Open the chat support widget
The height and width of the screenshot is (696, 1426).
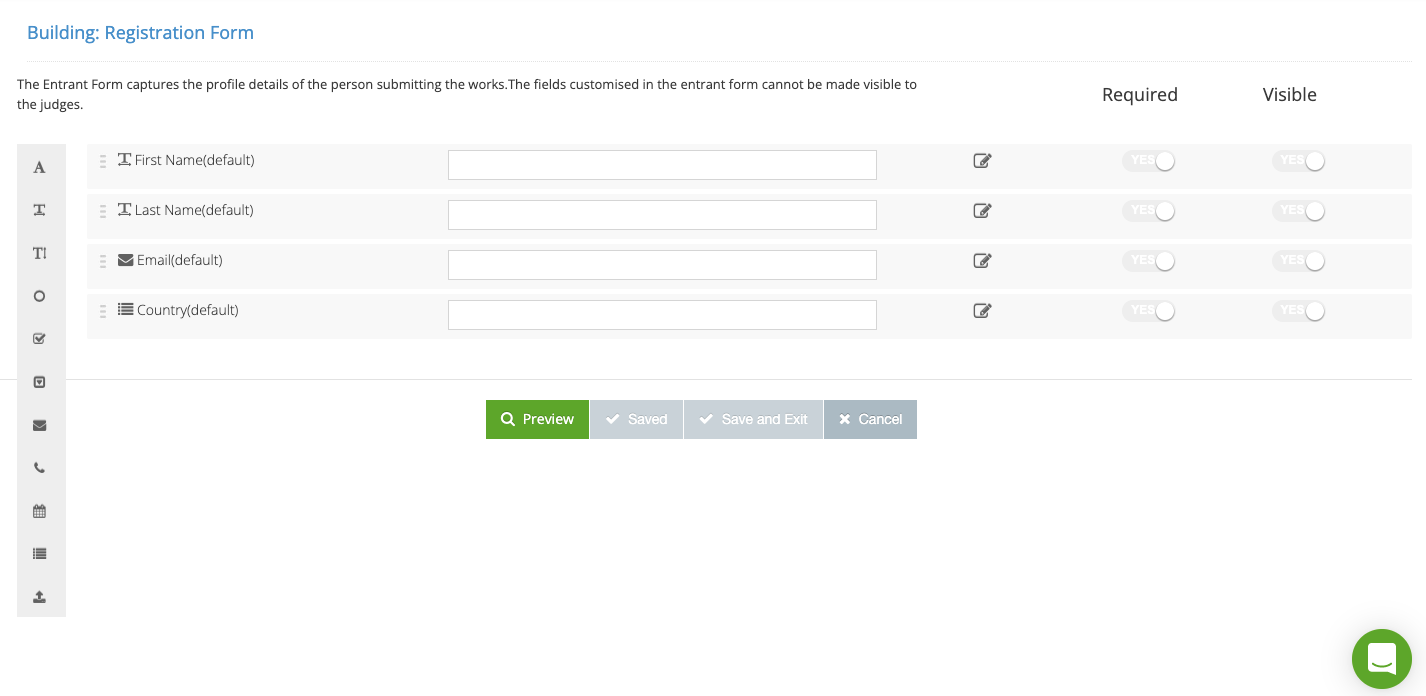click(x=1382, y=659)
